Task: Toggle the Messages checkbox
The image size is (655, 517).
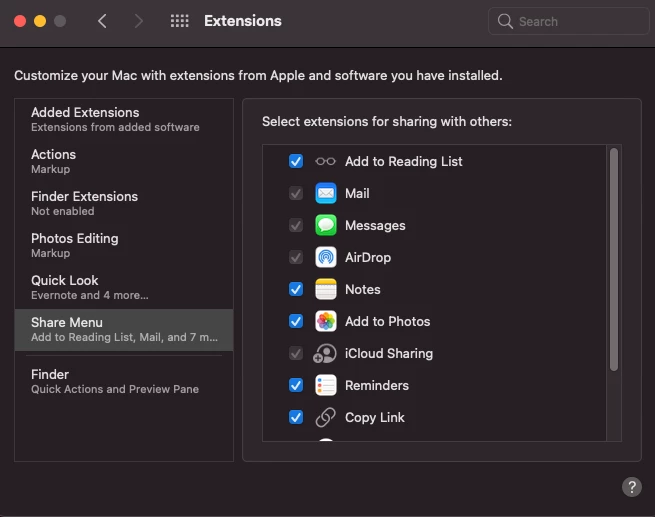Action: pyautogui.click(x=296, y=226)
